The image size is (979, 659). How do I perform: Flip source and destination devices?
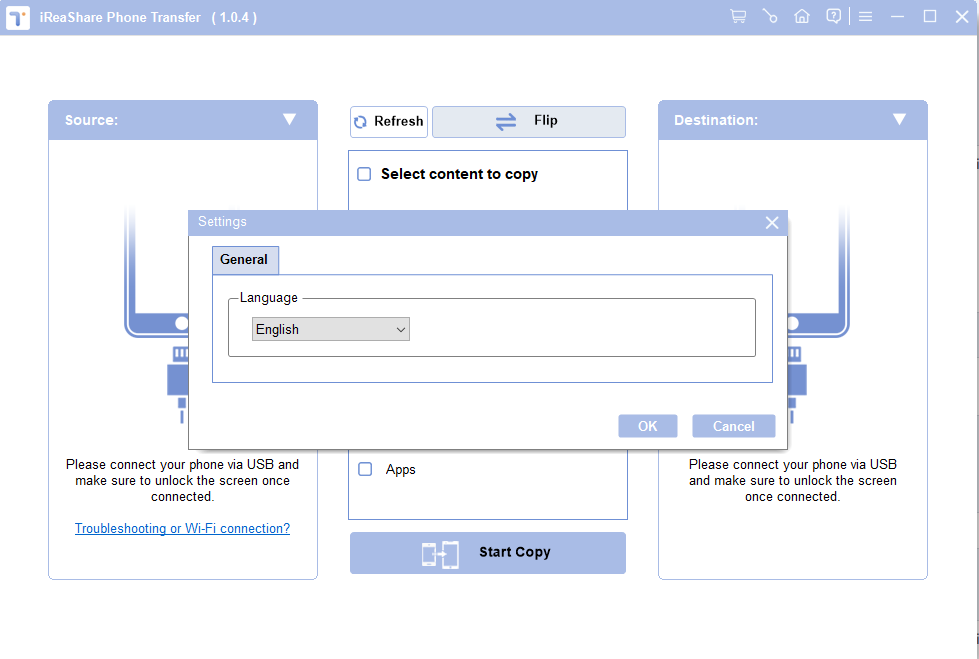(x=529, y=122)
